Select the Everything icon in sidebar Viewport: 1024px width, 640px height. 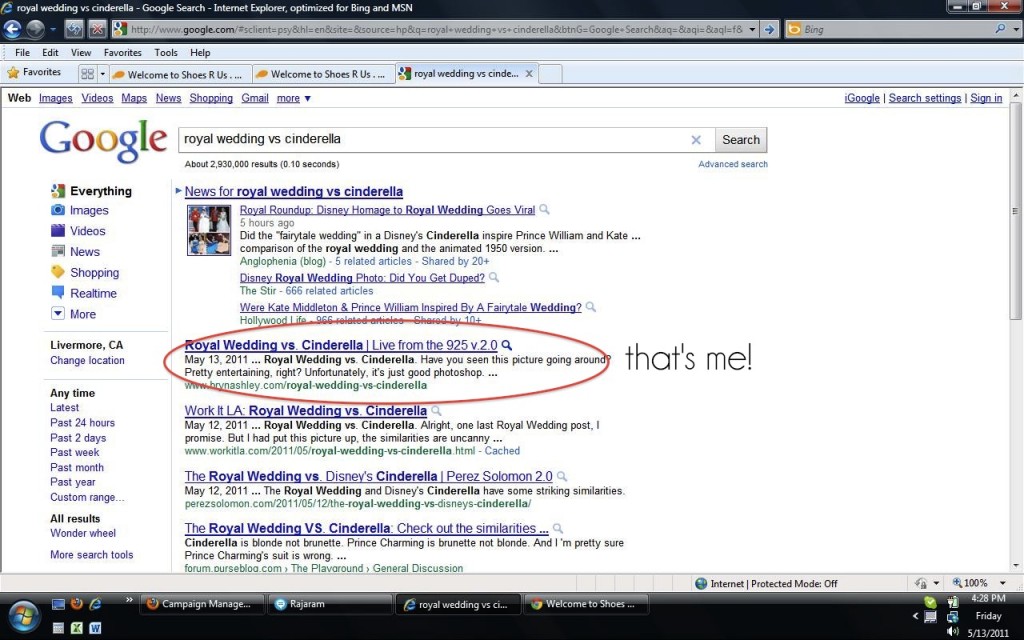point(58,191)
